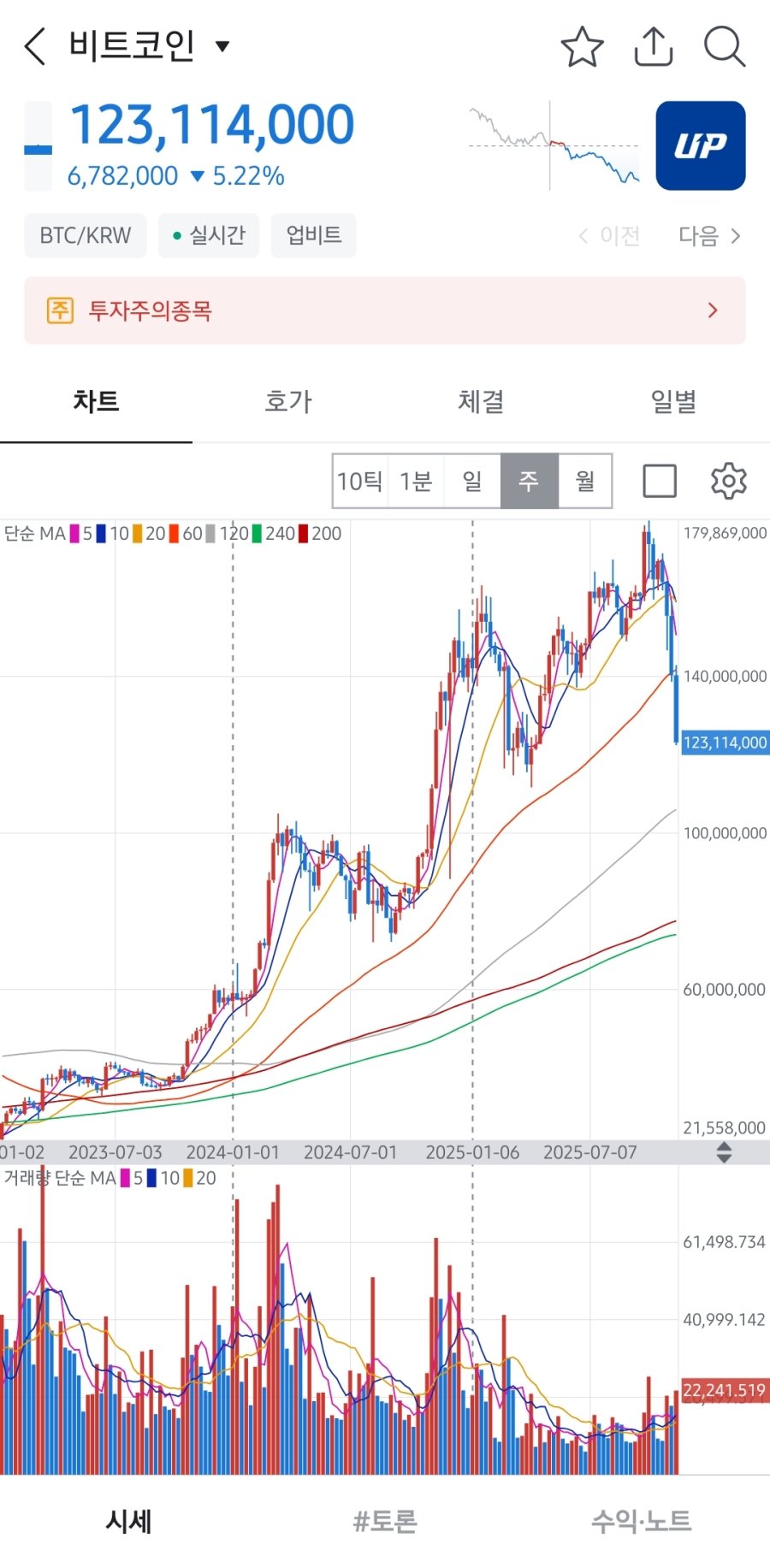
Task: Open the 비트코인 title dropdown arrow
Action: pos(222,46)
